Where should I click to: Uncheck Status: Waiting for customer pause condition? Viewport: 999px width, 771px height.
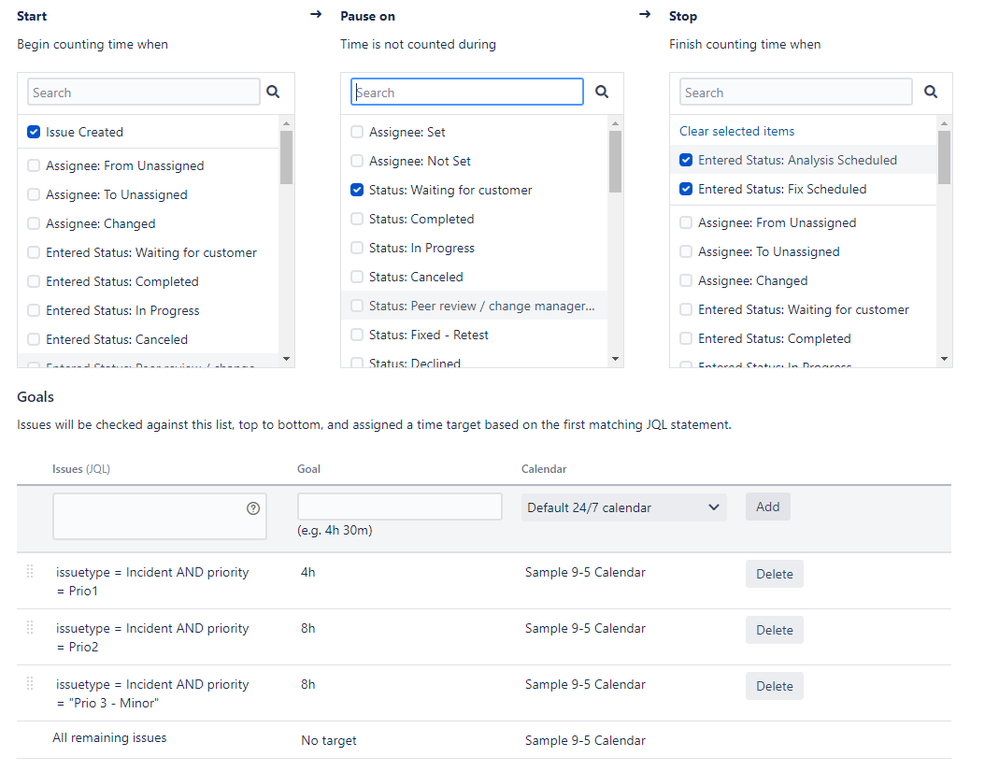coord(357,190)
